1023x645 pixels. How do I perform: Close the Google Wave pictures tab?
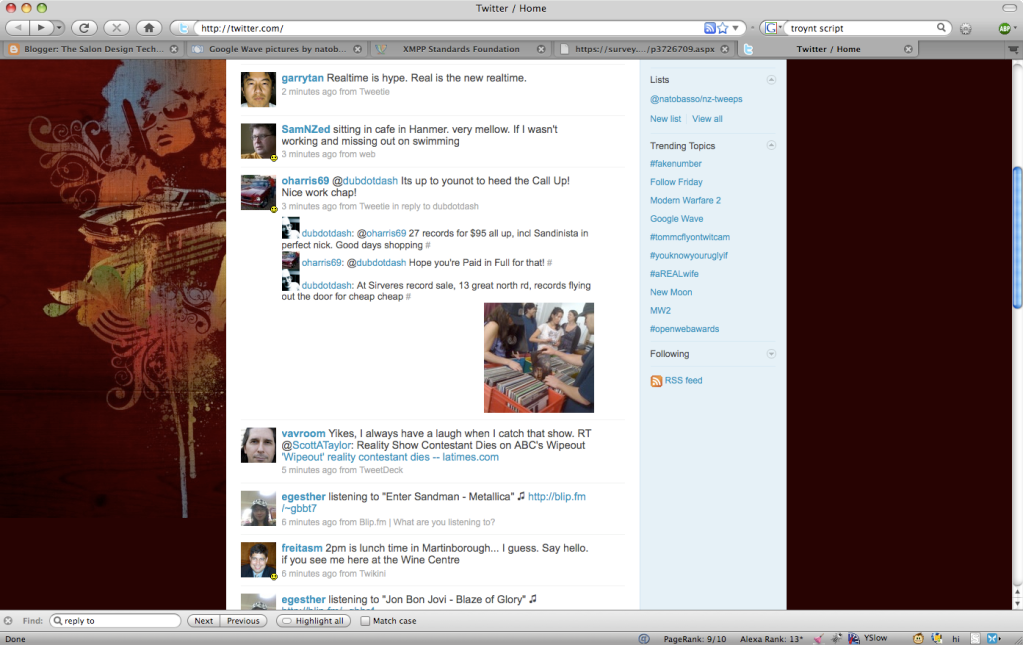358,49
